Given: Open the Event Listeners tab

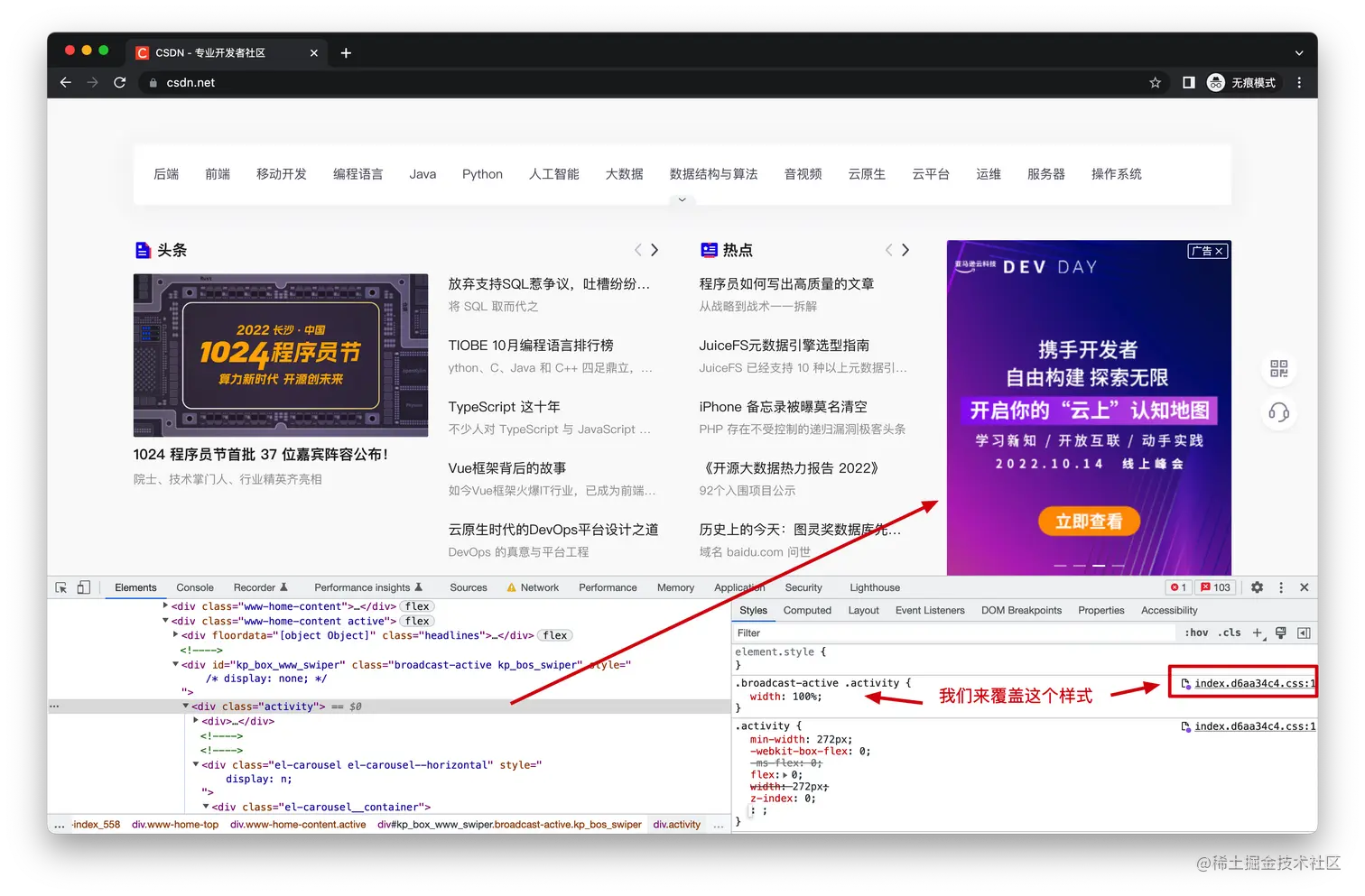Looking at the screenshot, I should pos(930,610).
